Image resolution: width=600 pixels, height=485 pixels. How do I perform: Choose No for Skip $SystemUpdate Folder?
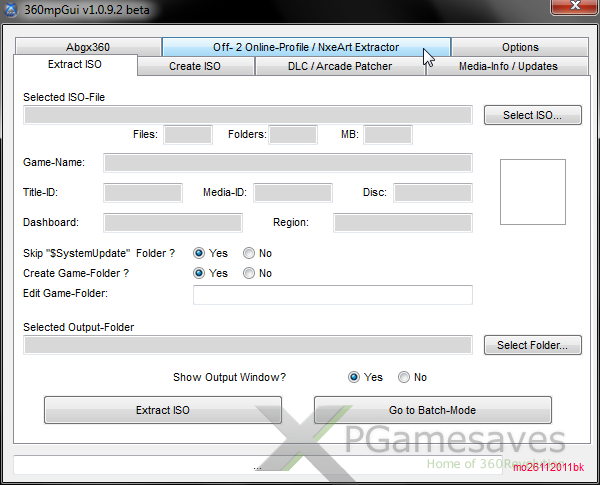[x=249, y=253]
